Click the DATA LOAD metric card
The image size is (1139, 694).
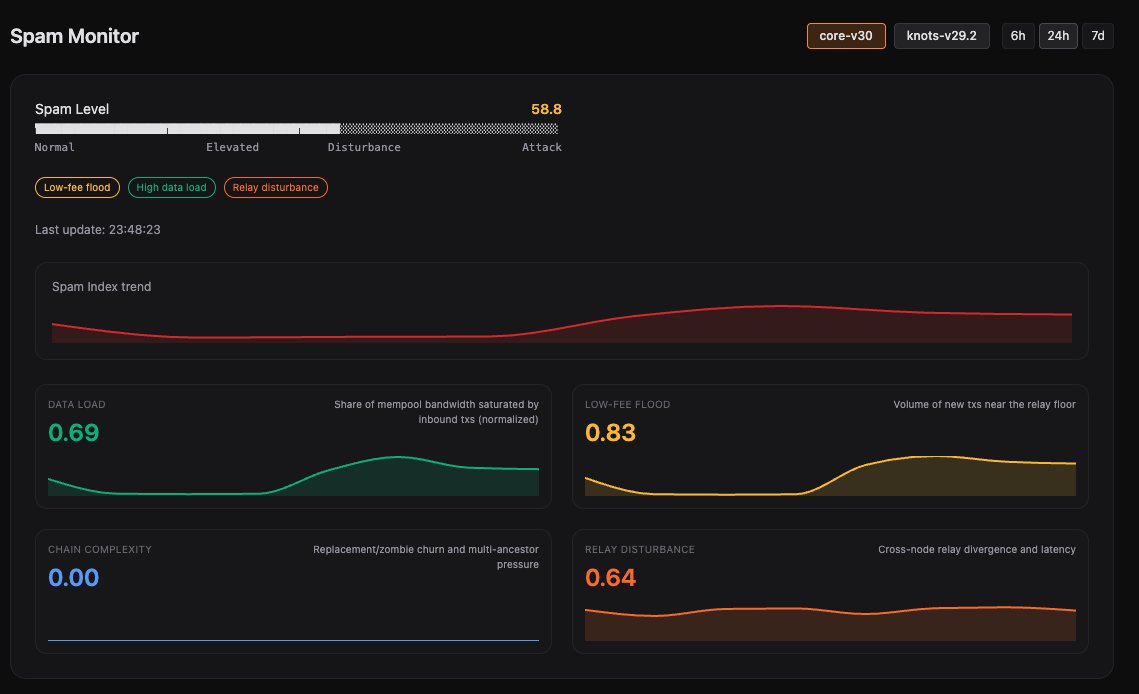292,446
